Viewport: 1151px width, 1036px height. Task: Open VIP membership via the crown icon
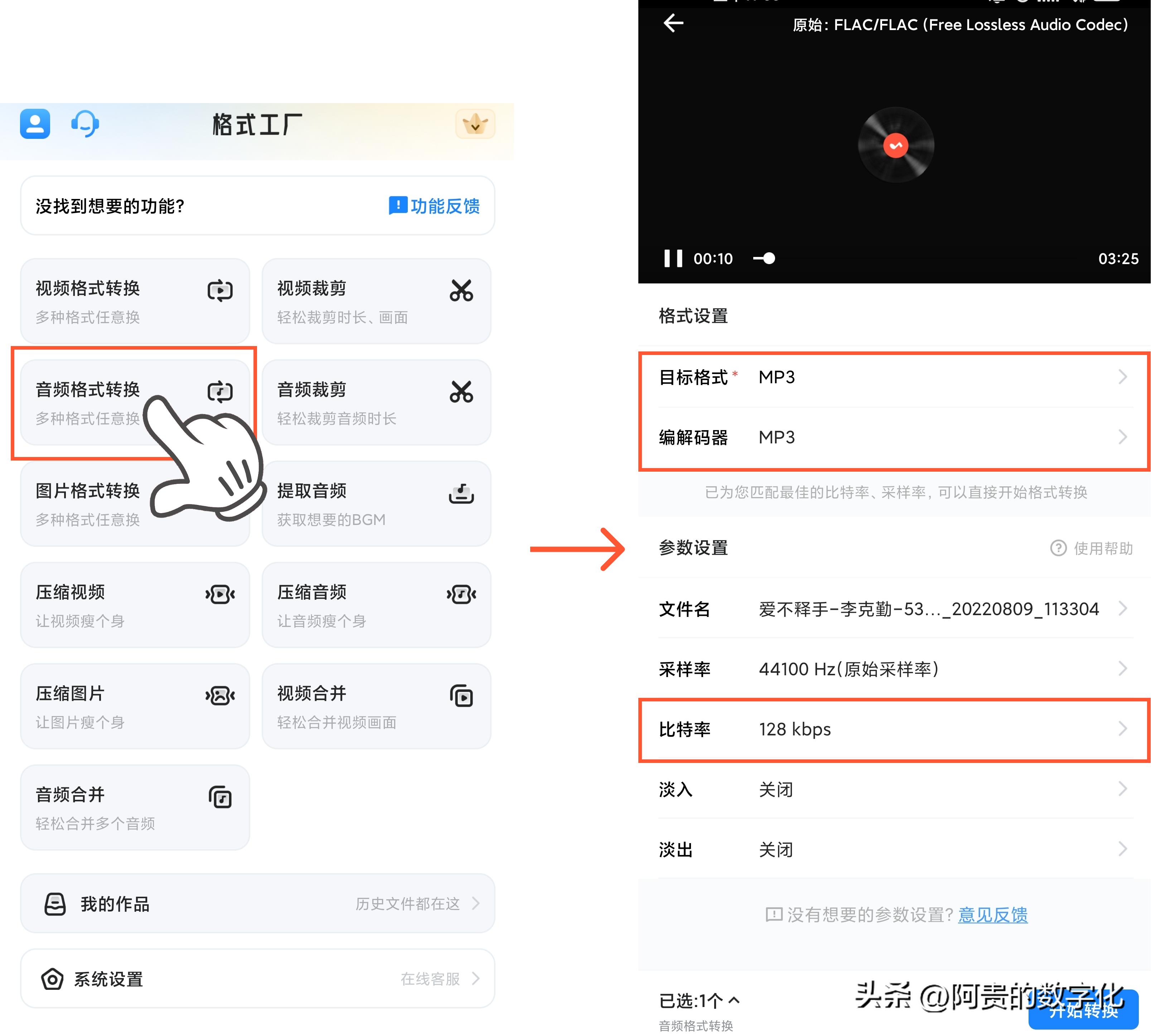click(x=476, y=124)
